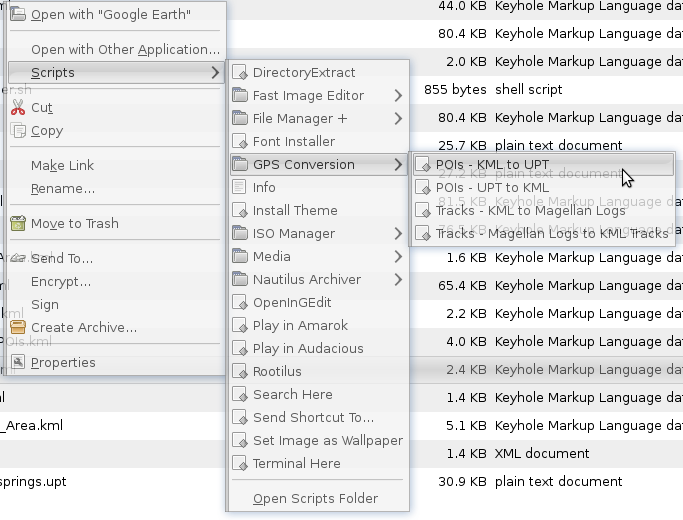Expand the Scripts submenu arrow
The width and height of the screenshot is (683, 520).
coord(215,72)
